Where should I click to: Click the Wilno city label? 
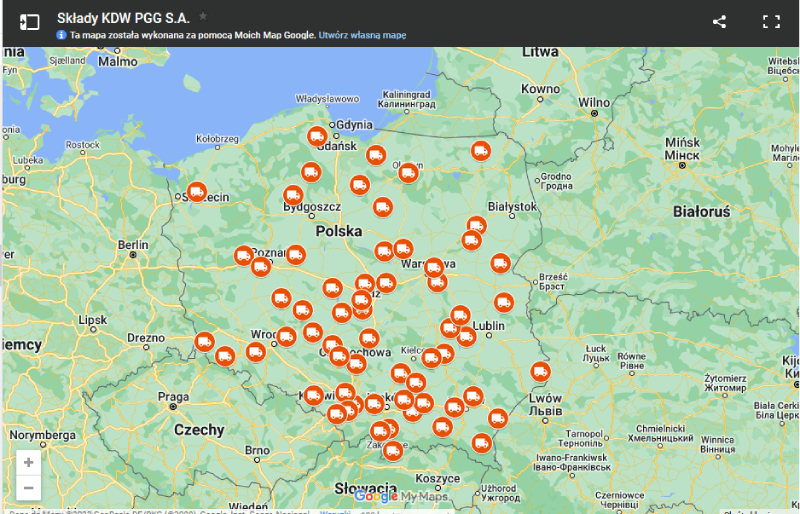[594, 102]
